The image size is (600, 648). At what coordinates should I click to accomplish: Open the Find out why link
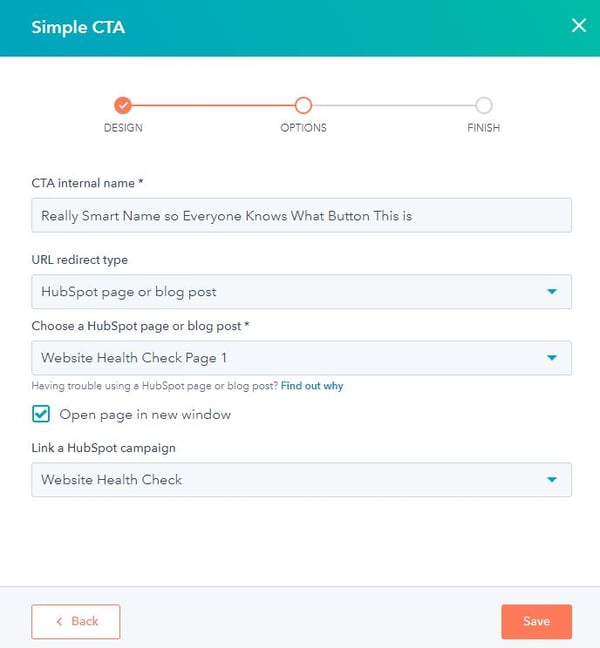(x=312, y=386)
